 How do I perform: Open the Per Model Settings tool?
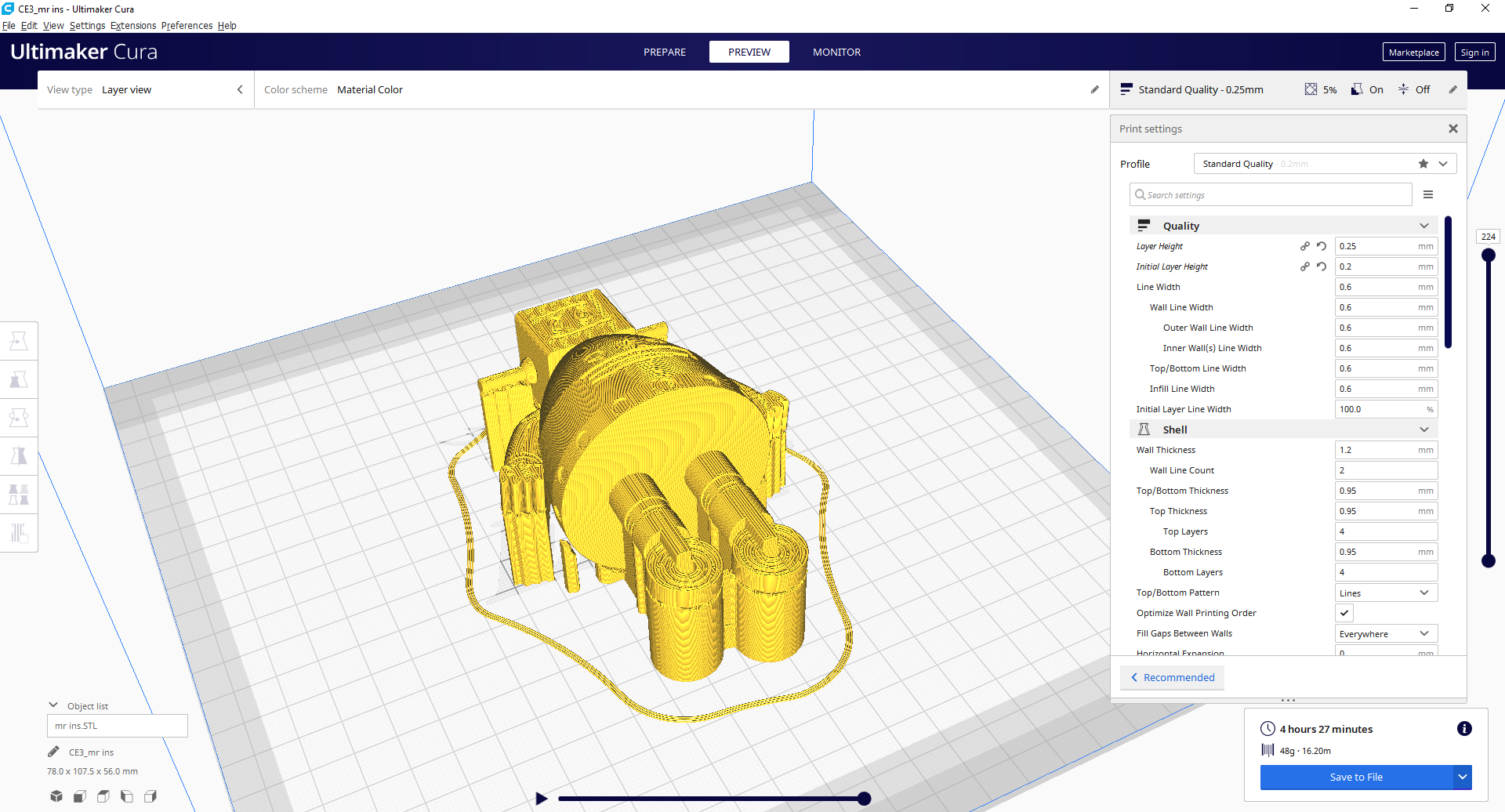[19, 495]
